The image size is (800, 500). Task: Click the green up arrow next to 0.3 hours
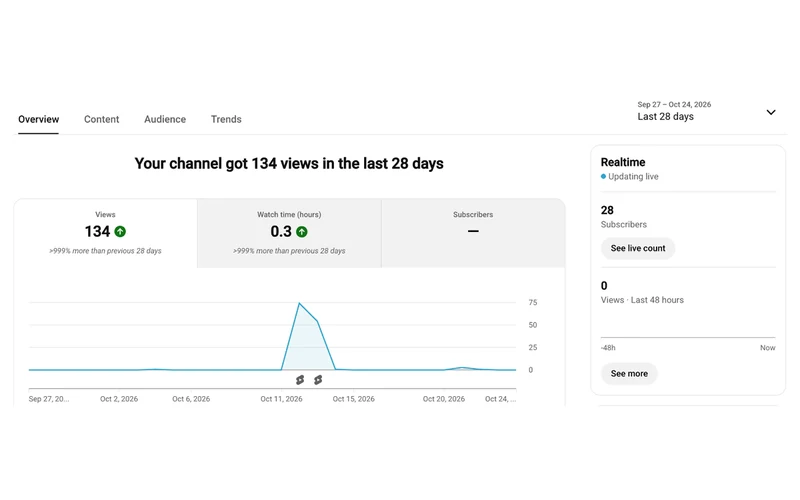[x=302, y=232]
